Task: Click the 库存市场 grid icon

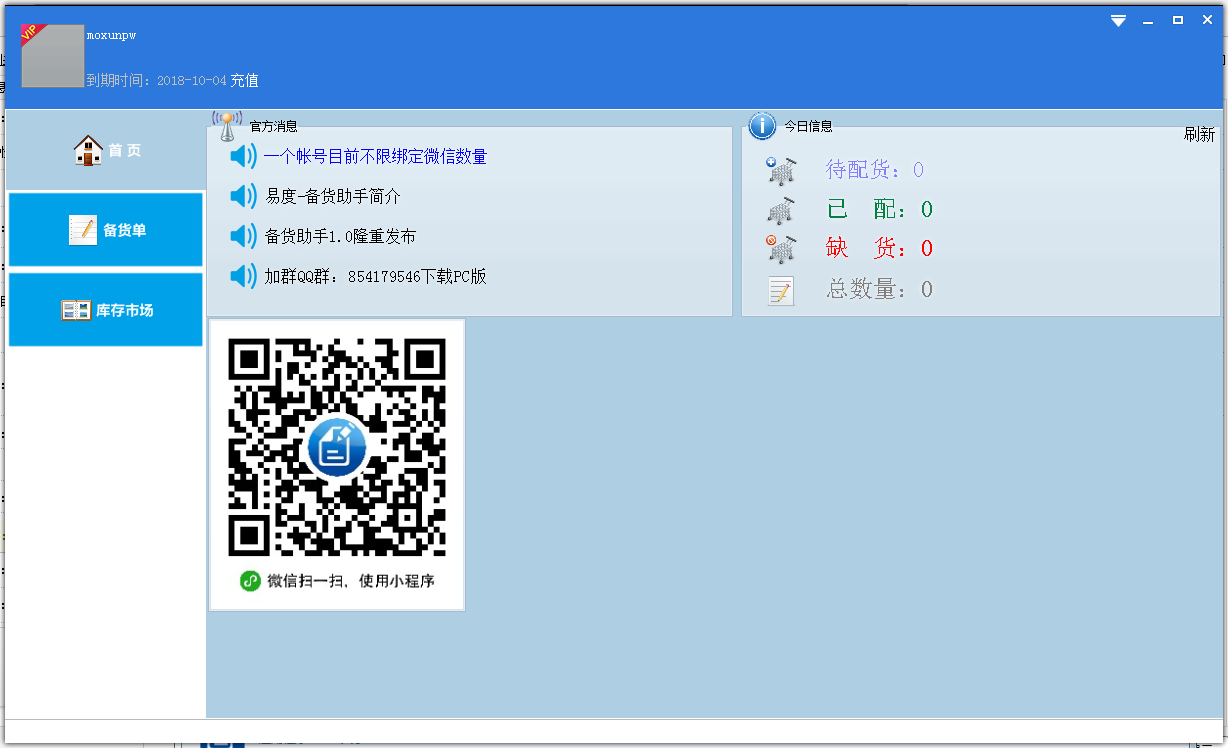Action: pos(75,309)
